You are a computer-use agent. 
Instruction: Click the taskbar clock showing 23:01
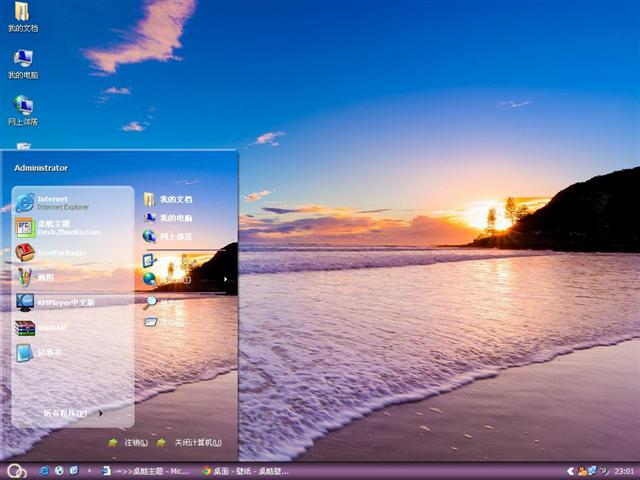point(623,470)
